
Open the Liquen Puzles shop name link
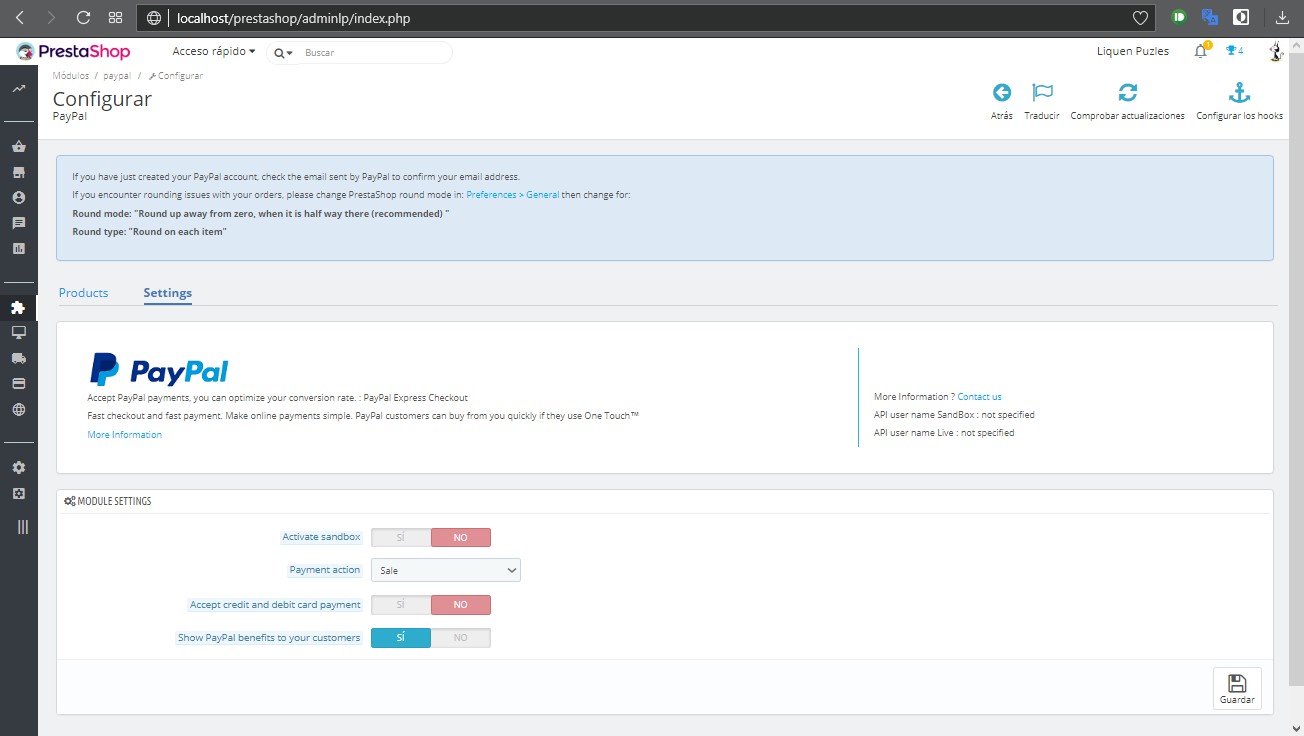point(1133,51)
